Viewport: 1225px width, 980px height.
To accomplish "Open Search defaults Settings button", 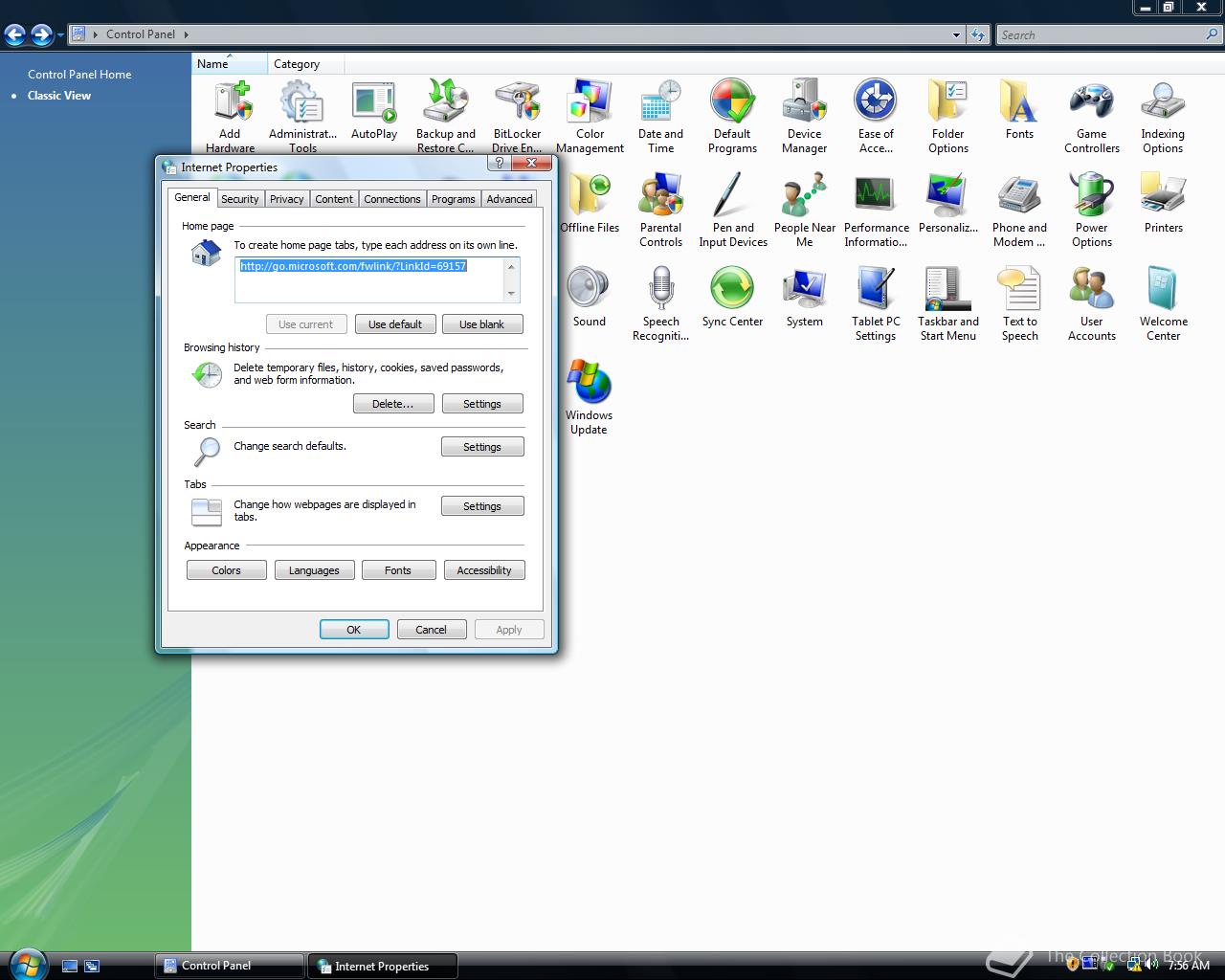I will coord(482,447).
